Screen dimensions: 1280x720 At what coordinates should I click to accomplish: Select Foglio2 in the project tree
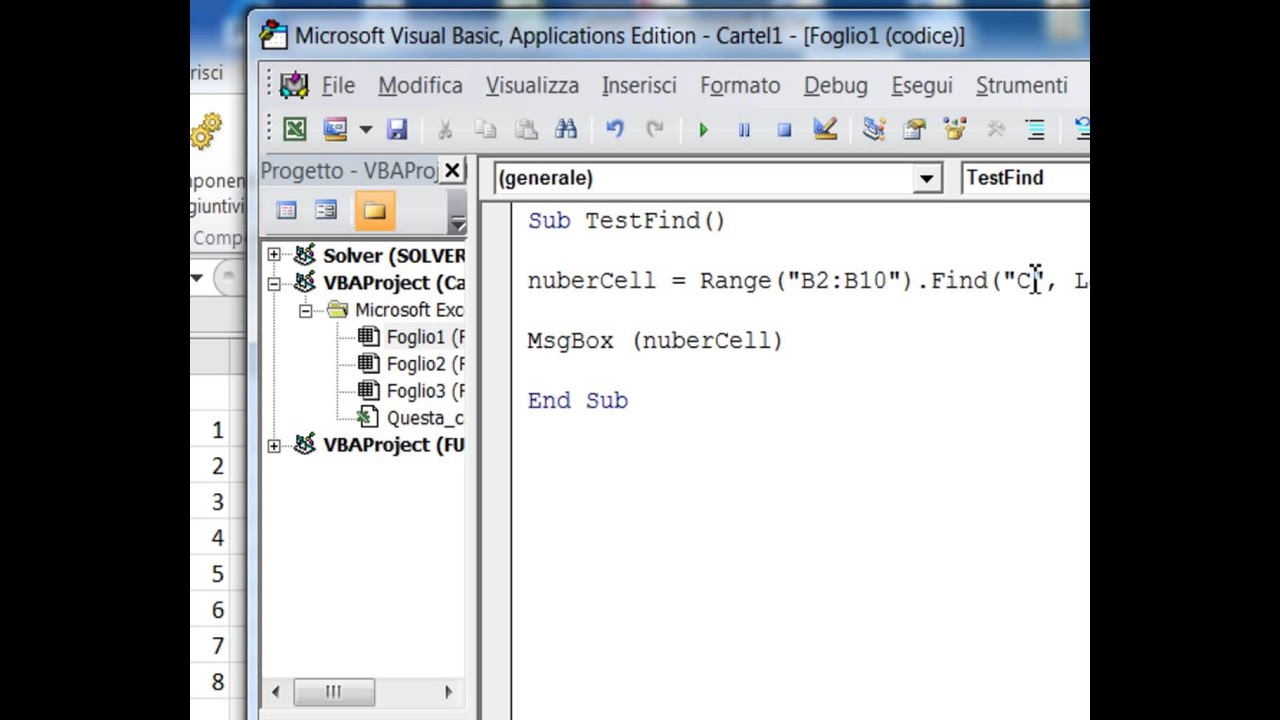tap(425, 364)
